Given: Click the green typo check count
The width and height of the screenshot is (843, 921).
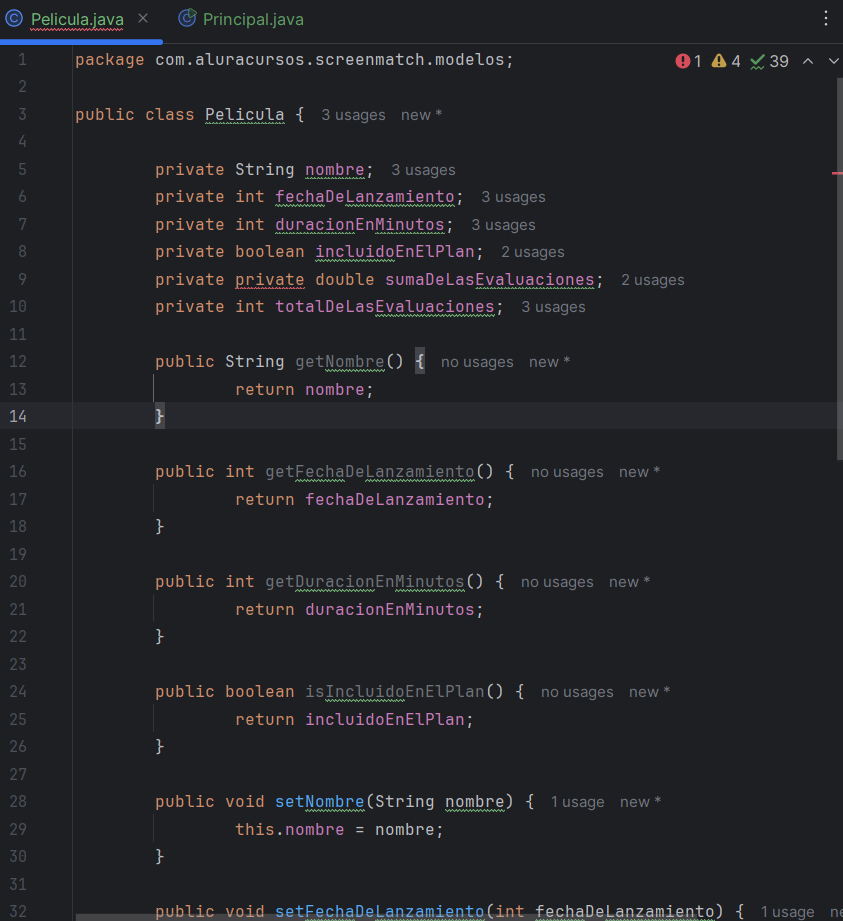Looking at the screenshot, I should [769, 61].
